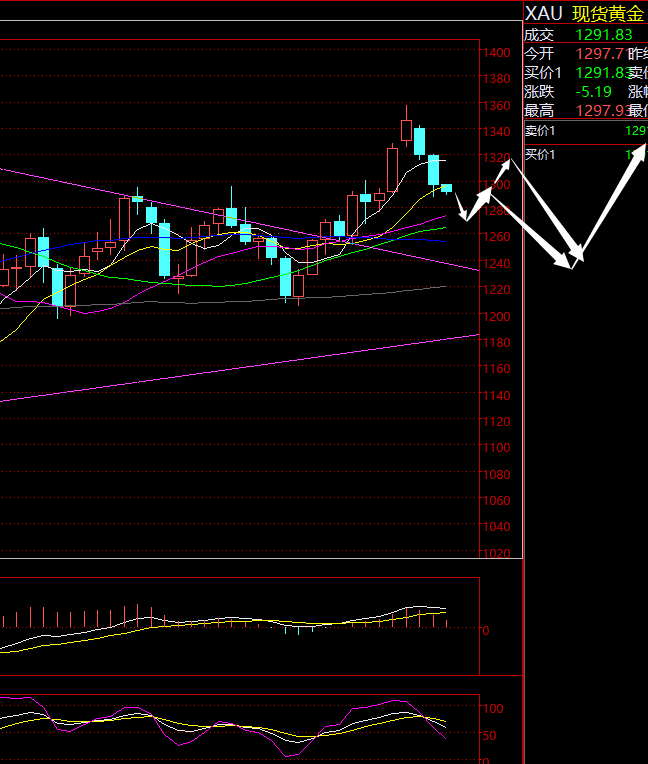Click the 今开 opening price 1297.7
The image size is (648, 764).
coord(600,53)
